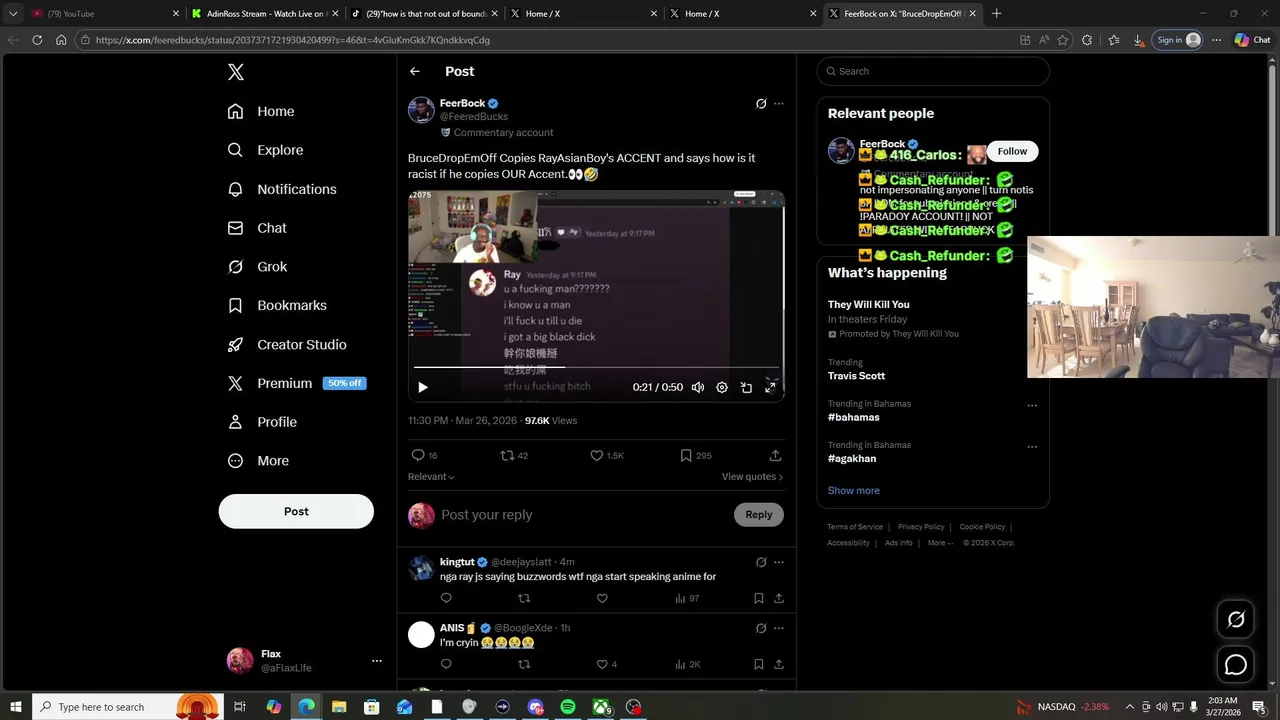Viewport: 1280px width, 720px height.
Task: Open floating chat messages button
Action: pos(1236,665)
